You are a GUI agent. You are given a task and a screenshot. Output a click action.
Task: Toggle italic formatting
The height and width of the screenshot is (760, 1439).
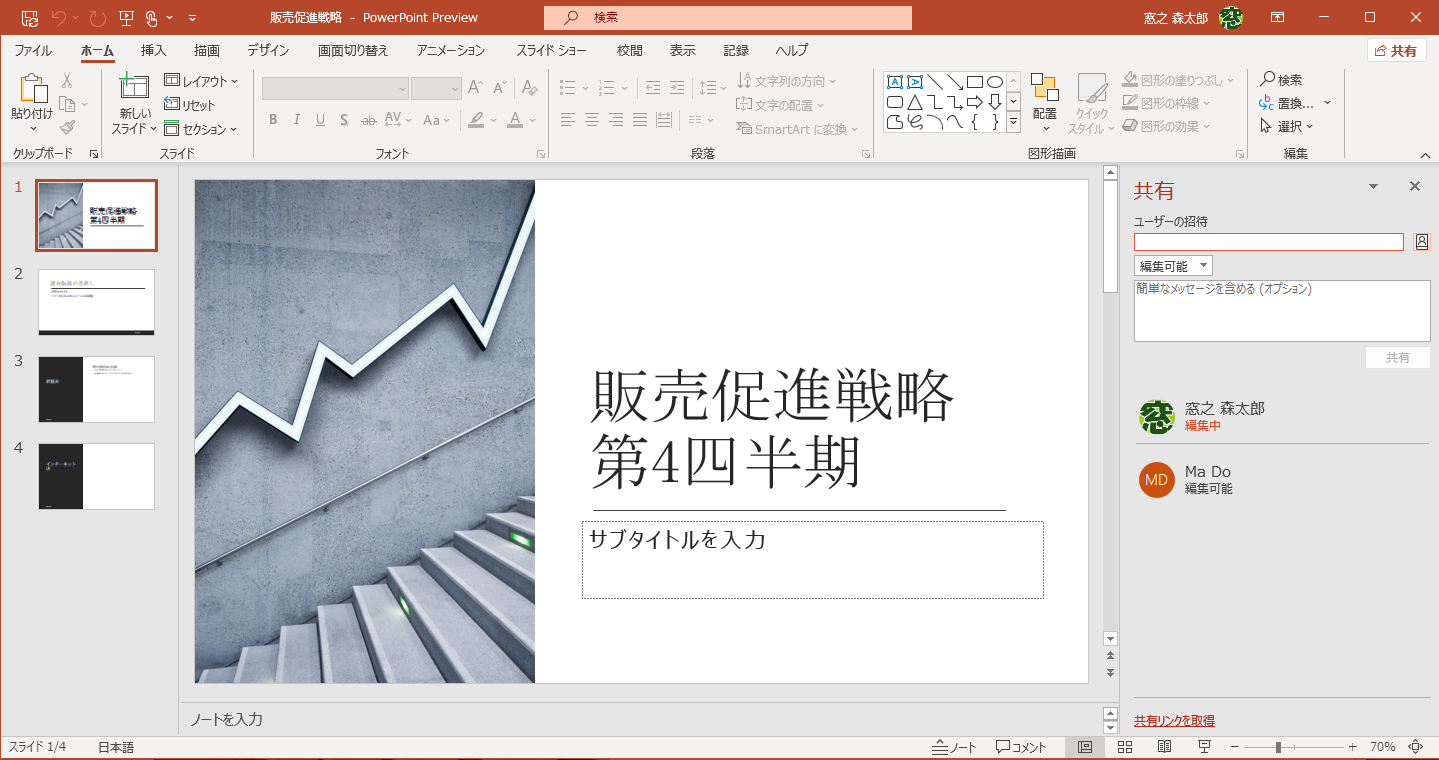(296, 119)
